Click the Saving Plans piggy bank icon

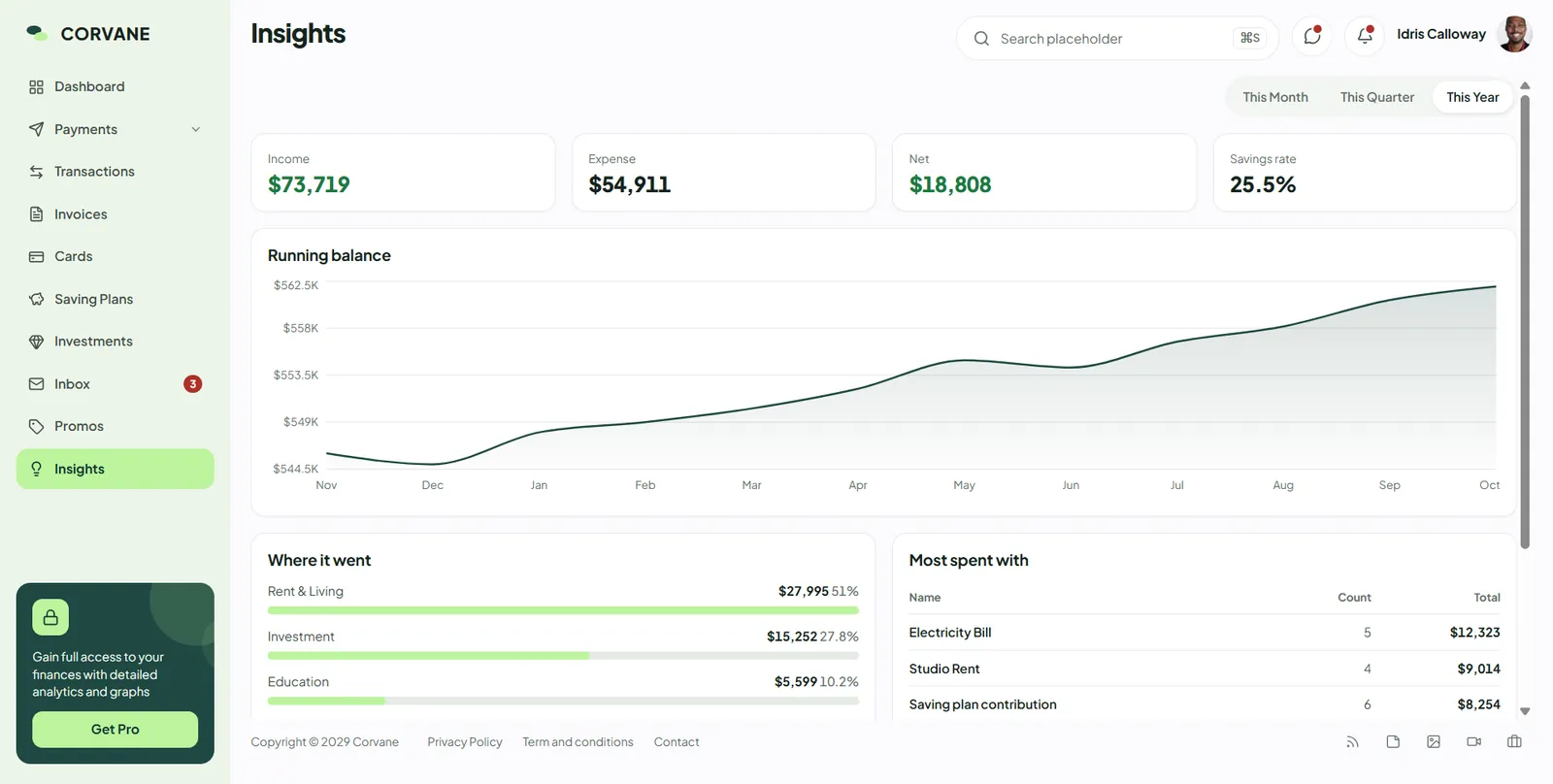click(x=37, y=299)
